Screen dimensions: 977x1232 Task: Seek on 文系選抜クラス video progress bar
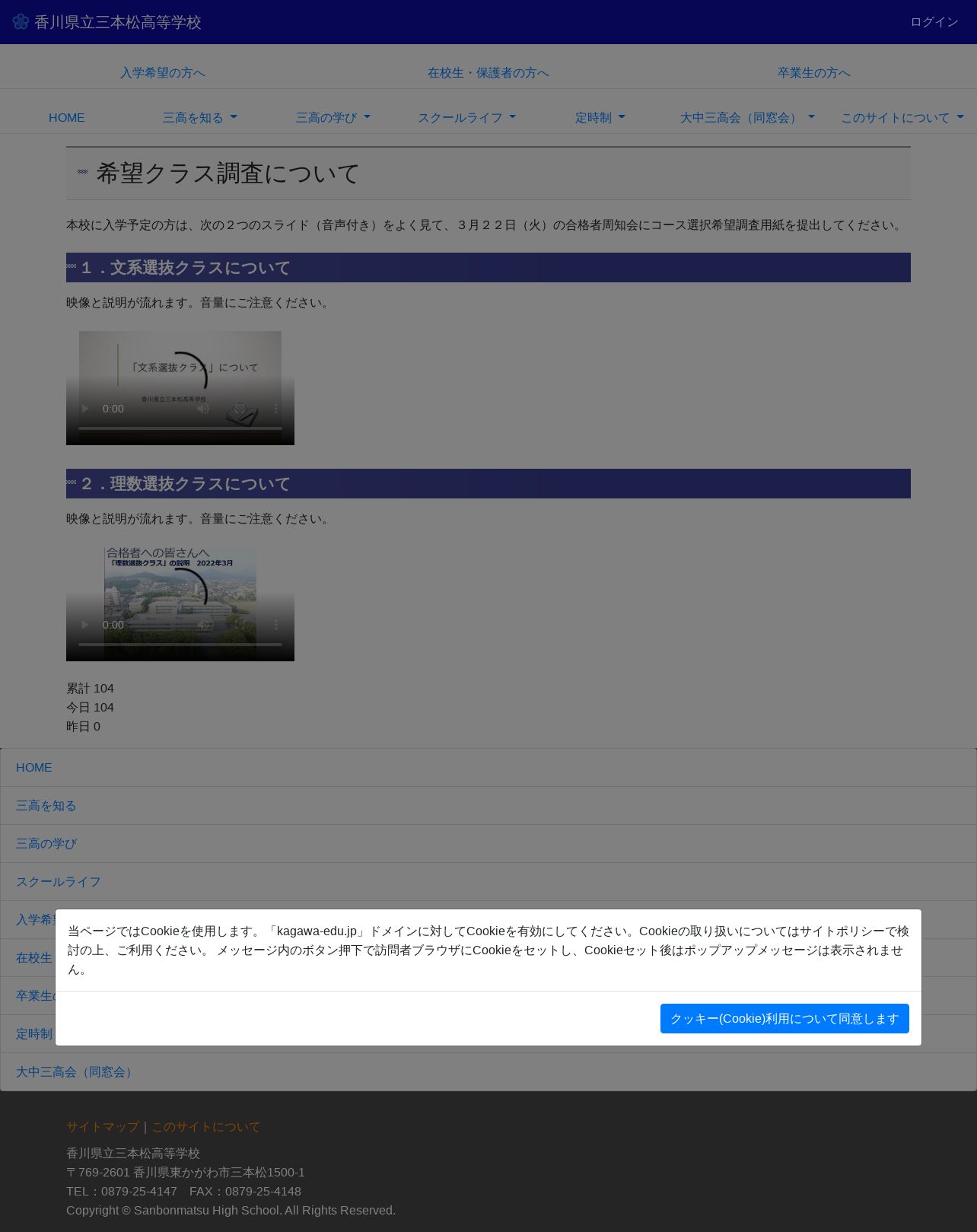pos(180,428)
